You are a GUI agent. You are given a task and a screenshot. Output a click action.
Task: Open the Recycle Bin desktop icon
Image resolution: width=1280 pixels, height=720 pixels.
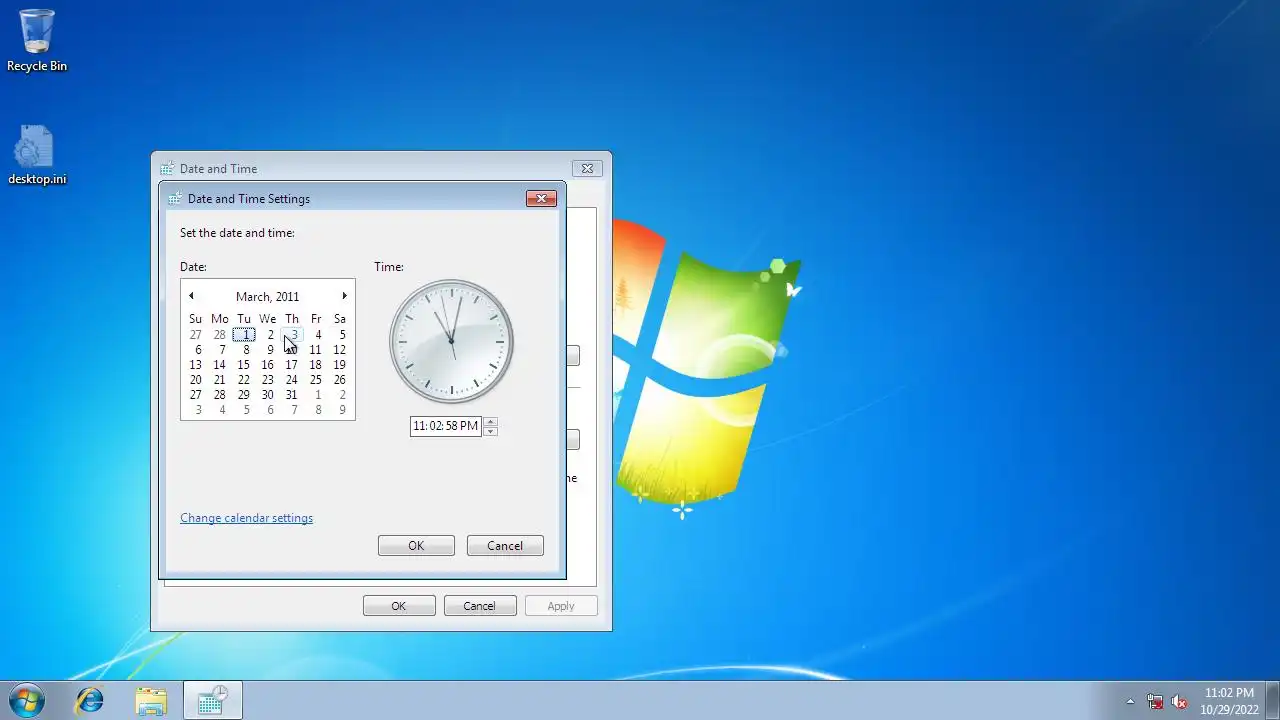point(37,40)
